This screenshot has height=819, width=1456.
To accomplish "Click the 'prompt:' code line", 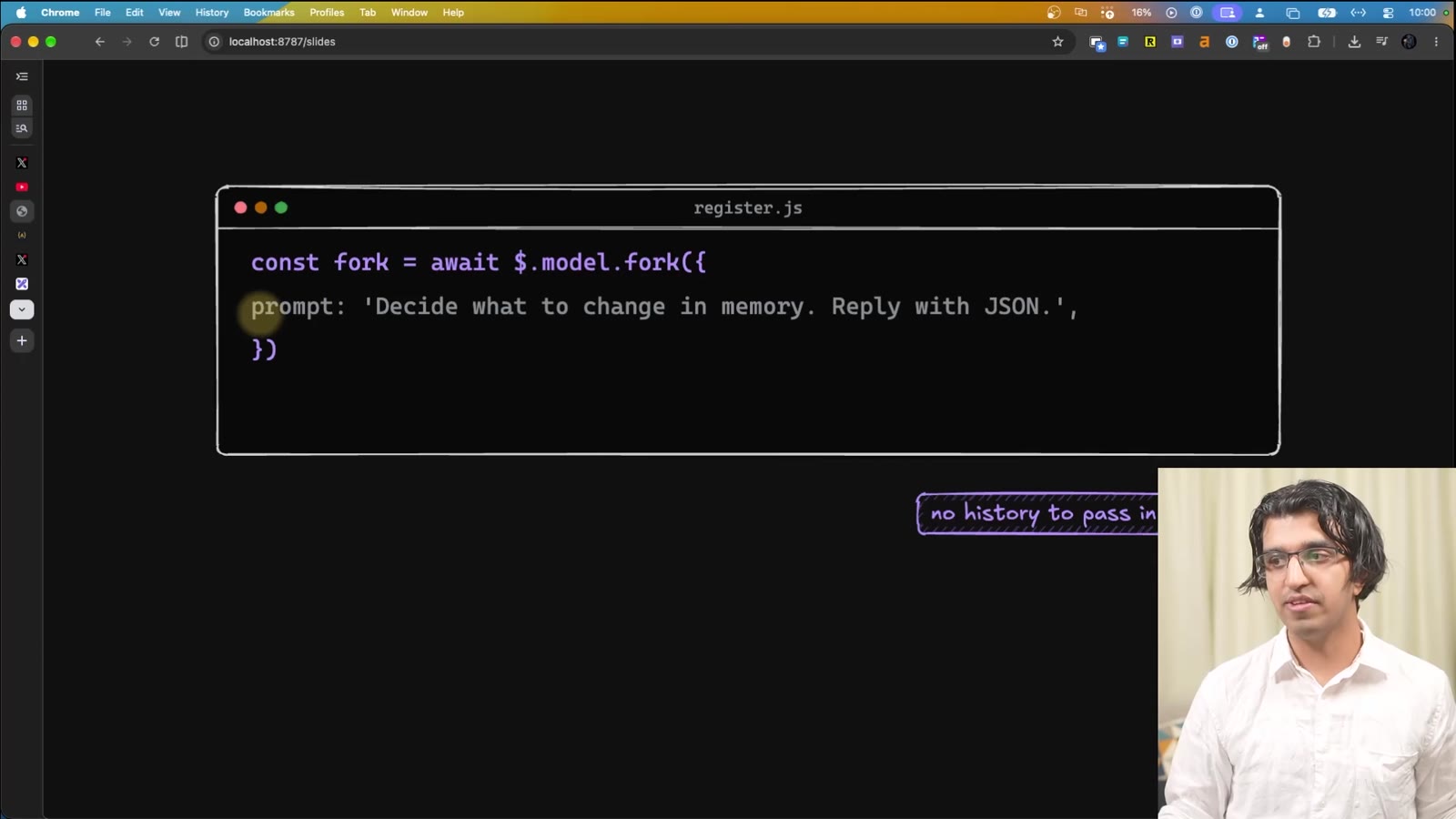I will (x=664, y=307).
